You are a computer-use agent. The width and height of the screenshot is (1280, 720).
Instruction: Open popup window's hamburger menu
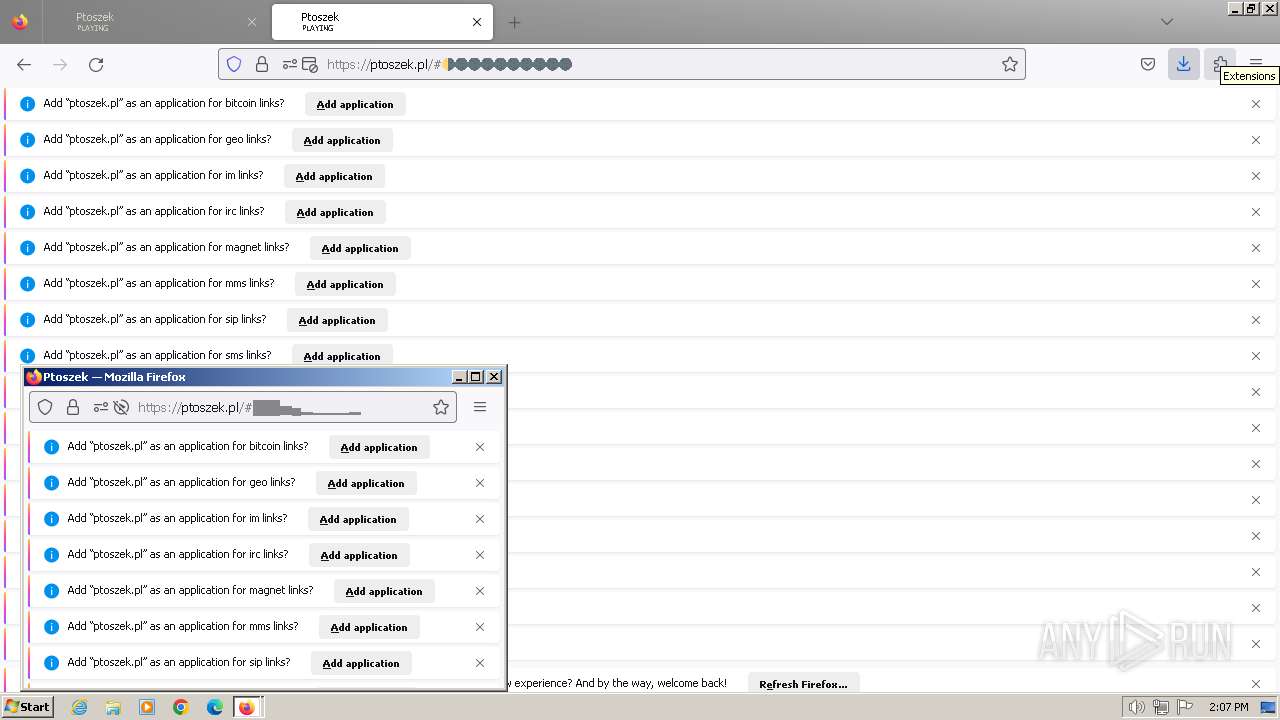480,407
